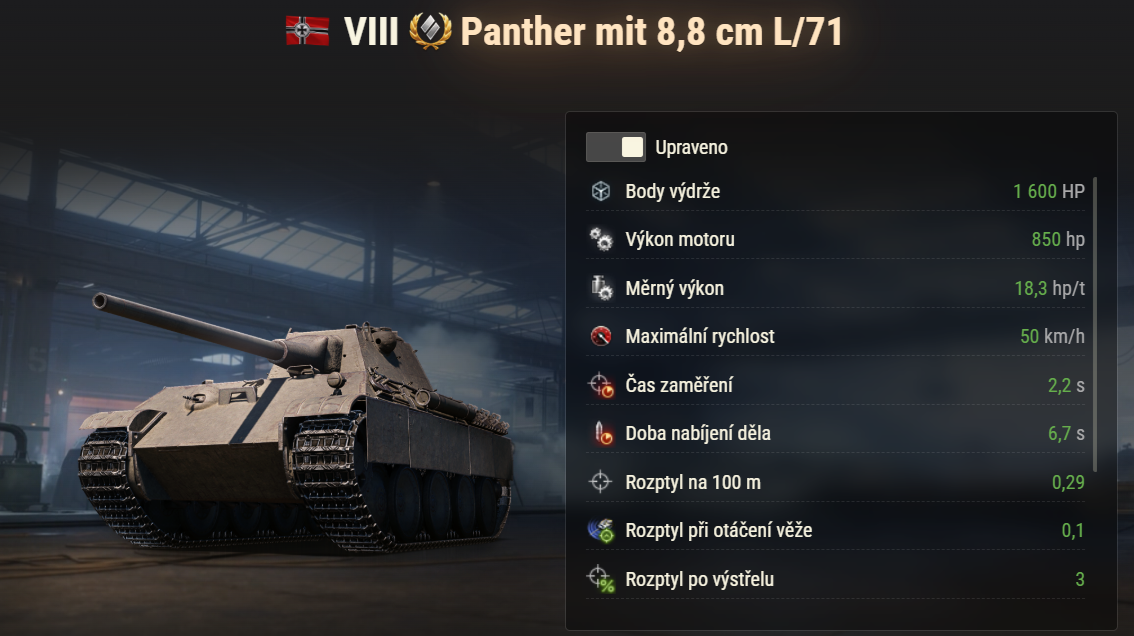Viewport: 1134px width, 636px height.
Task: Click the Rozptyl na 100 m crosshair icon
Action: (601, 482)
